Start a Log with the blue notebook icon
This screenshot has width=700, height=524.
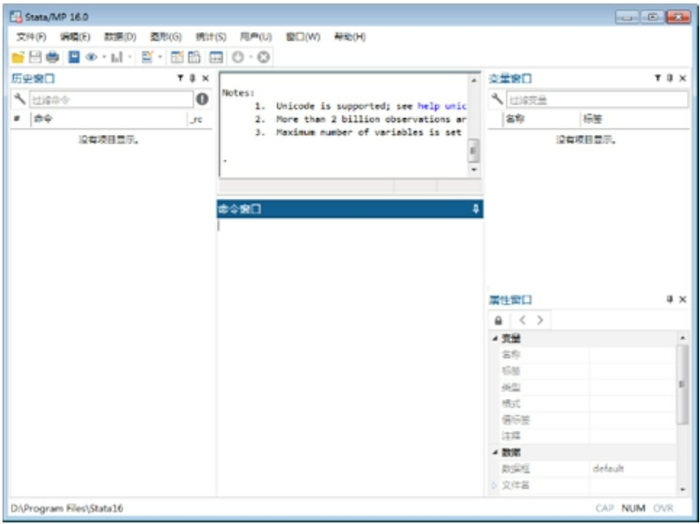pyautogui.click(x=74, y=57)
